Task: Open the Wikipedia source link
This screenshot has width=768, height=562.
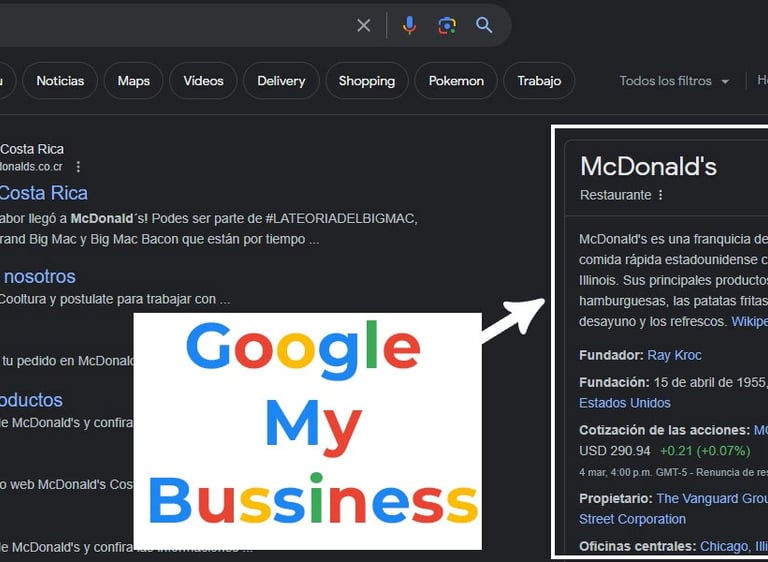Action: pyautogui.click(x=749, y=321)
